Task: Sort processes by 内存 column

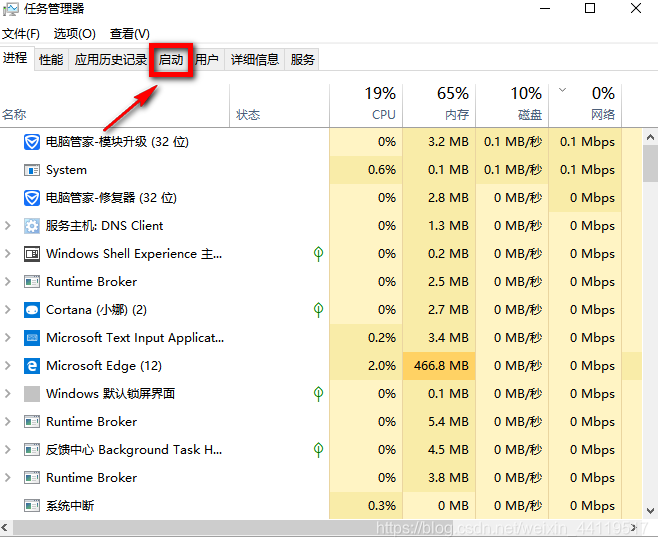Action: (x=439, y=106)
